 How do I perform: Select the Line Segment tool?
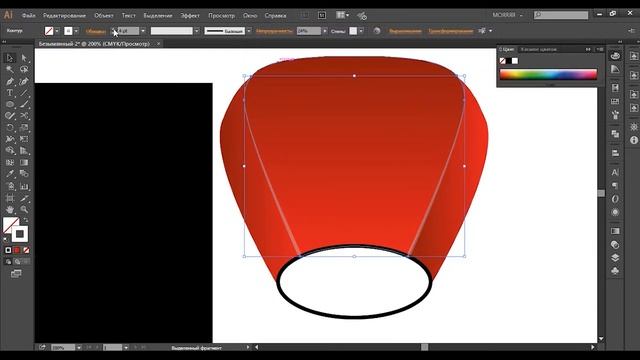point(24,93)
